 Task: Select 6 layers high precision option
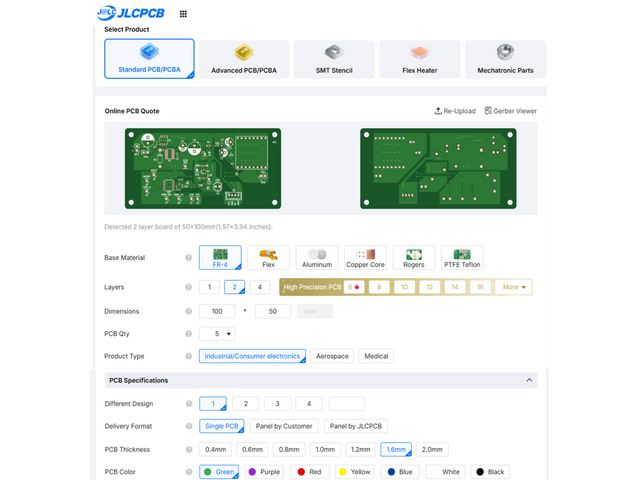354,287
